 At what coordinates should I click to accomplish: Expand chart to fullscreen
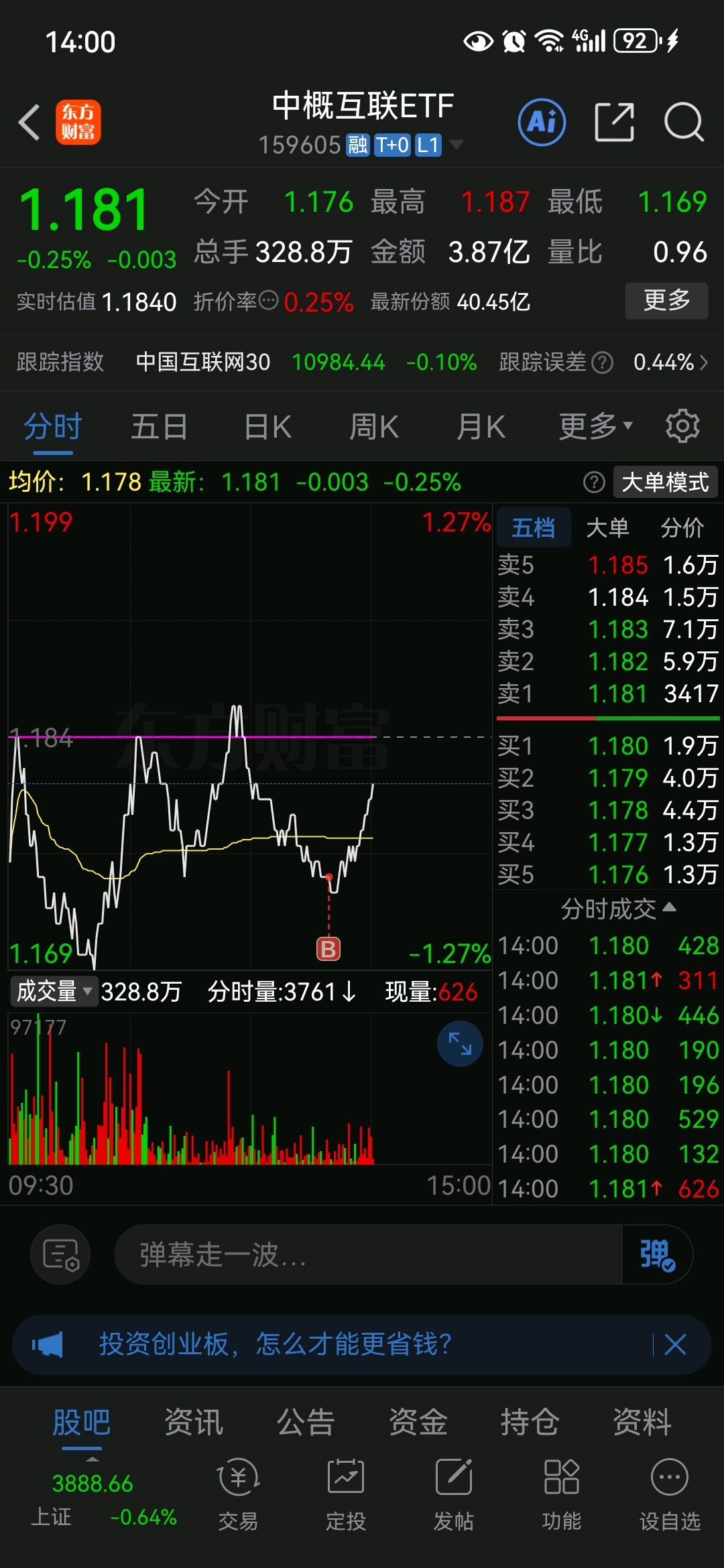tap(460, 1043)
